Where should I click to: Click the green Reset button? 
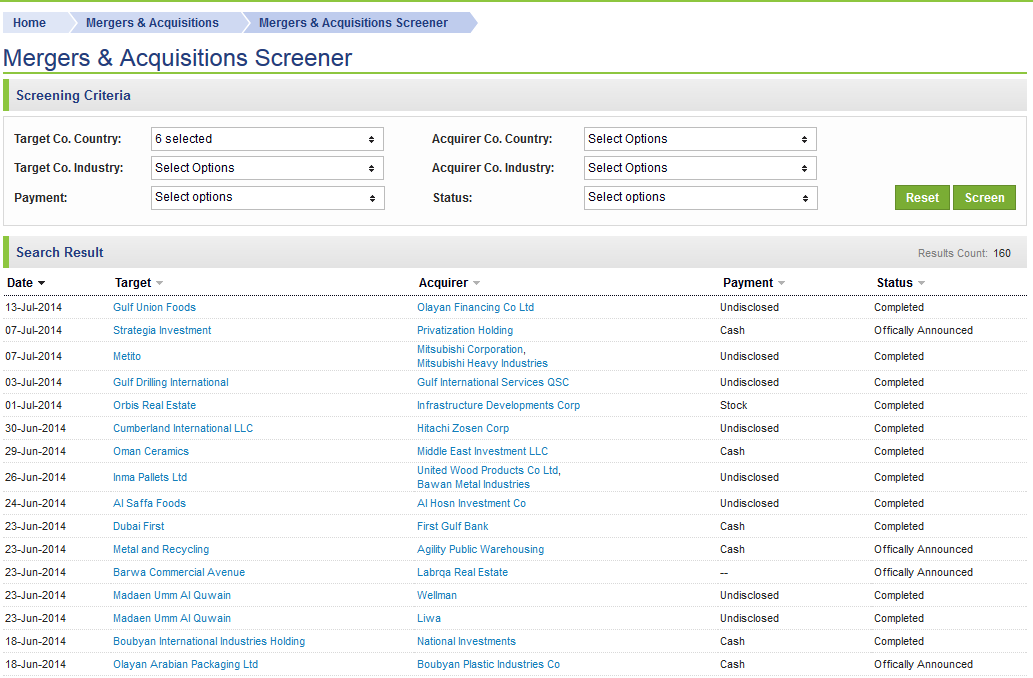pyautogui.click(x=922, y=198)
